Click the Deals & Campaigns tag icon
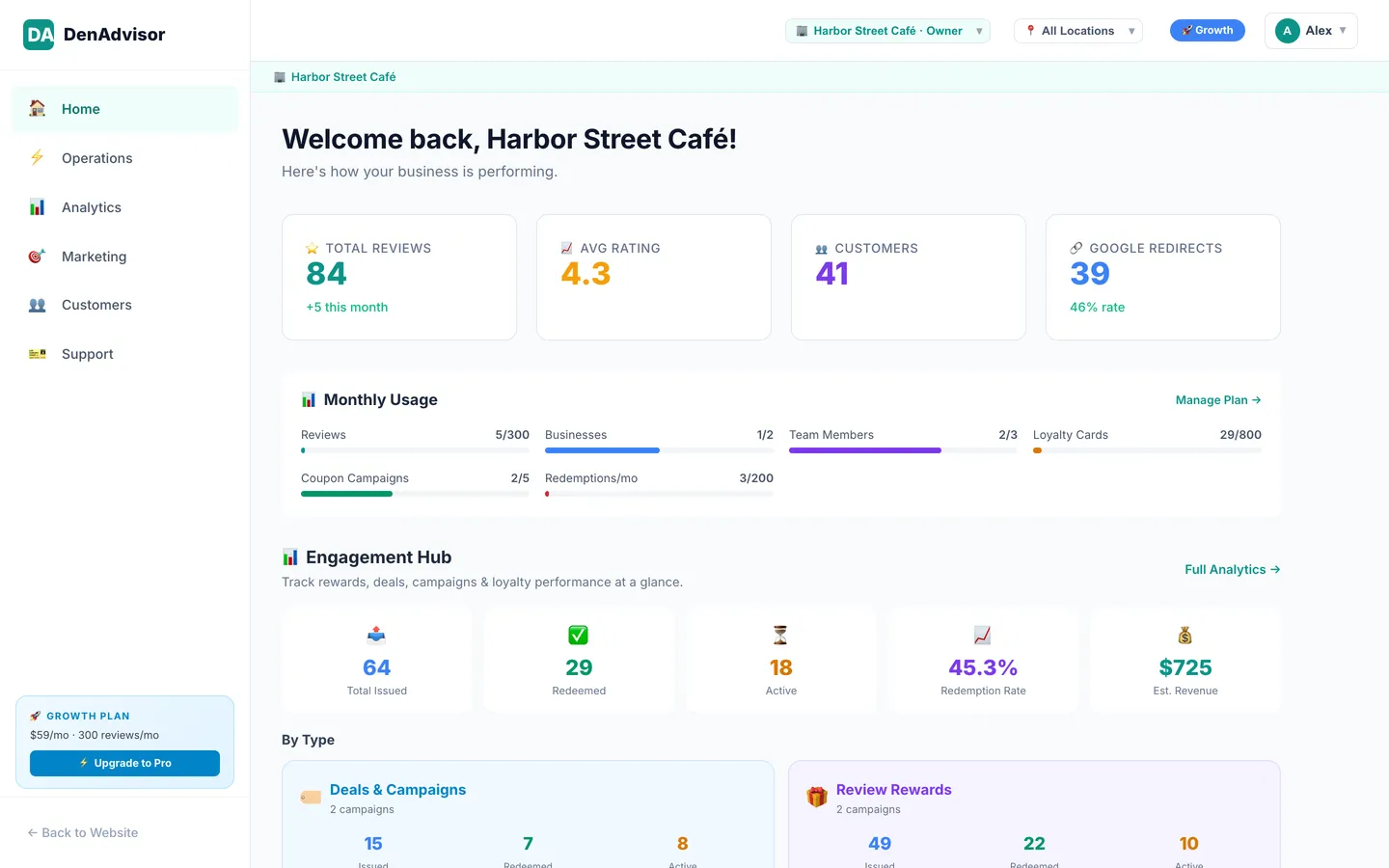 [311, 798]
